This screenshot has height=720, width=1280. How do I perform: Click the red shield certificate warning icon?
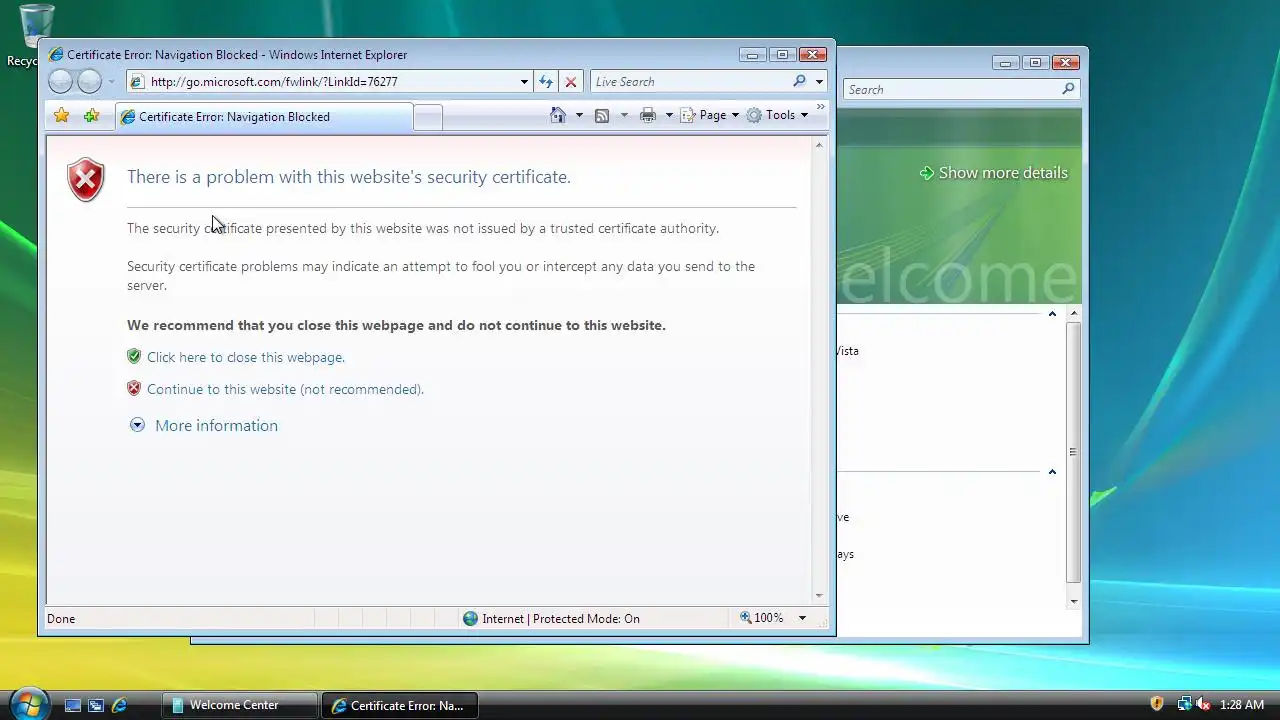(x=86, y=180)
